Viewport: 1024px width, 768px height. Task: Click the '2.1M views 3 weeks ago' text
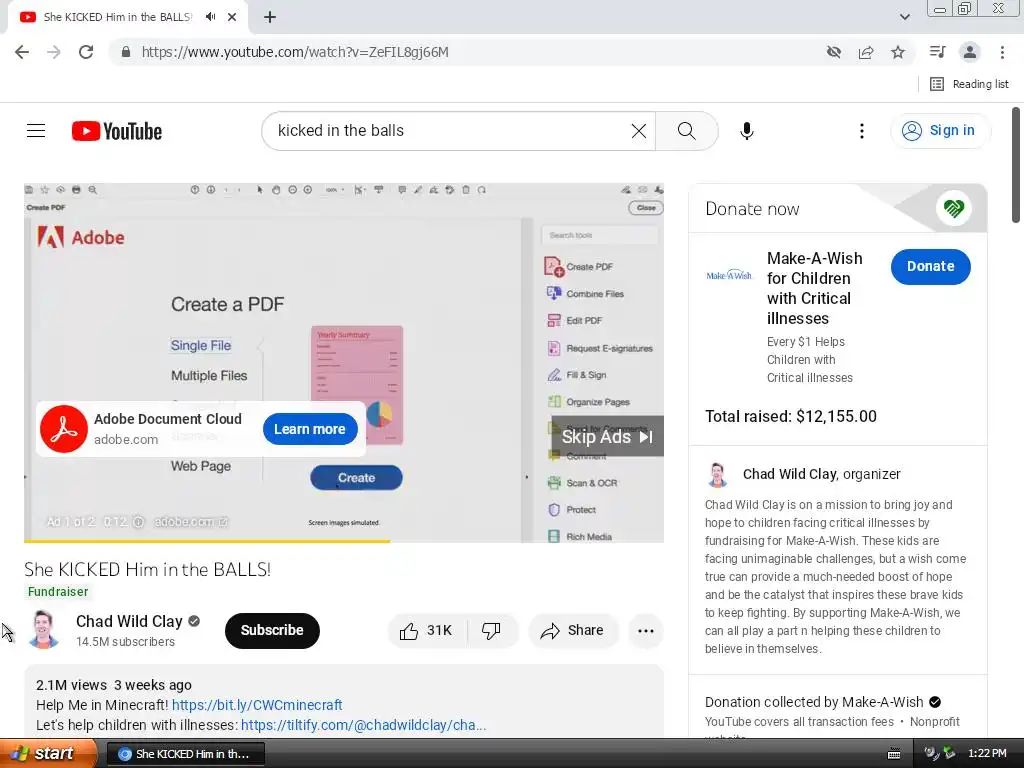(x=114, y=684)
